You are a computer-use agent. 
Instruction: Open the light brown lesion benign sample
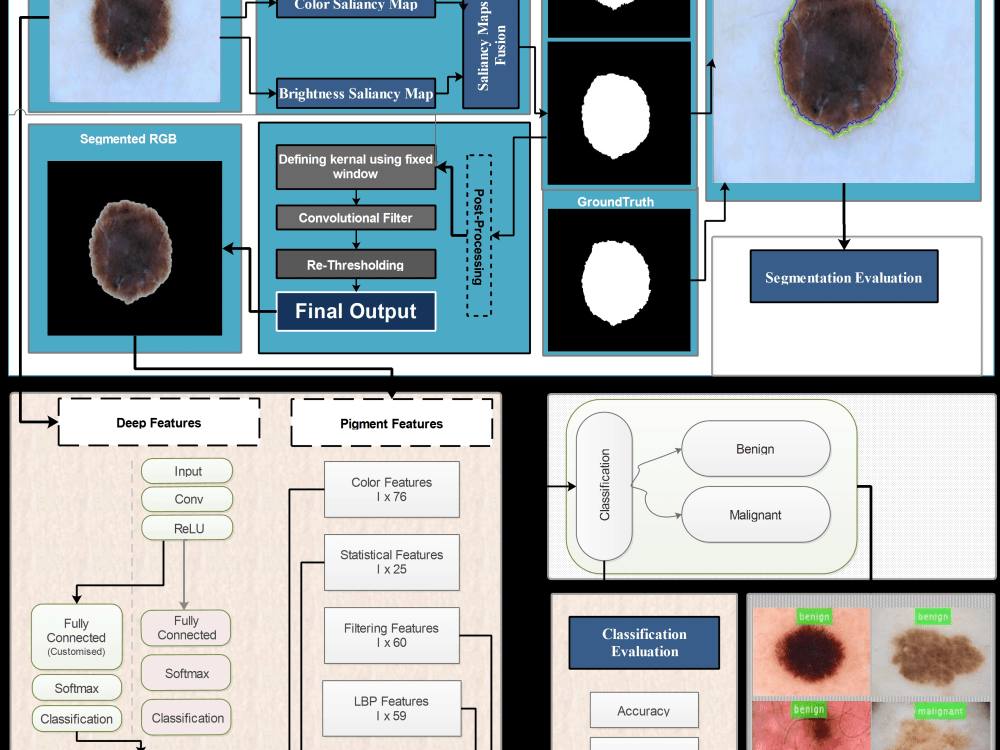click(x=930, y=652)
